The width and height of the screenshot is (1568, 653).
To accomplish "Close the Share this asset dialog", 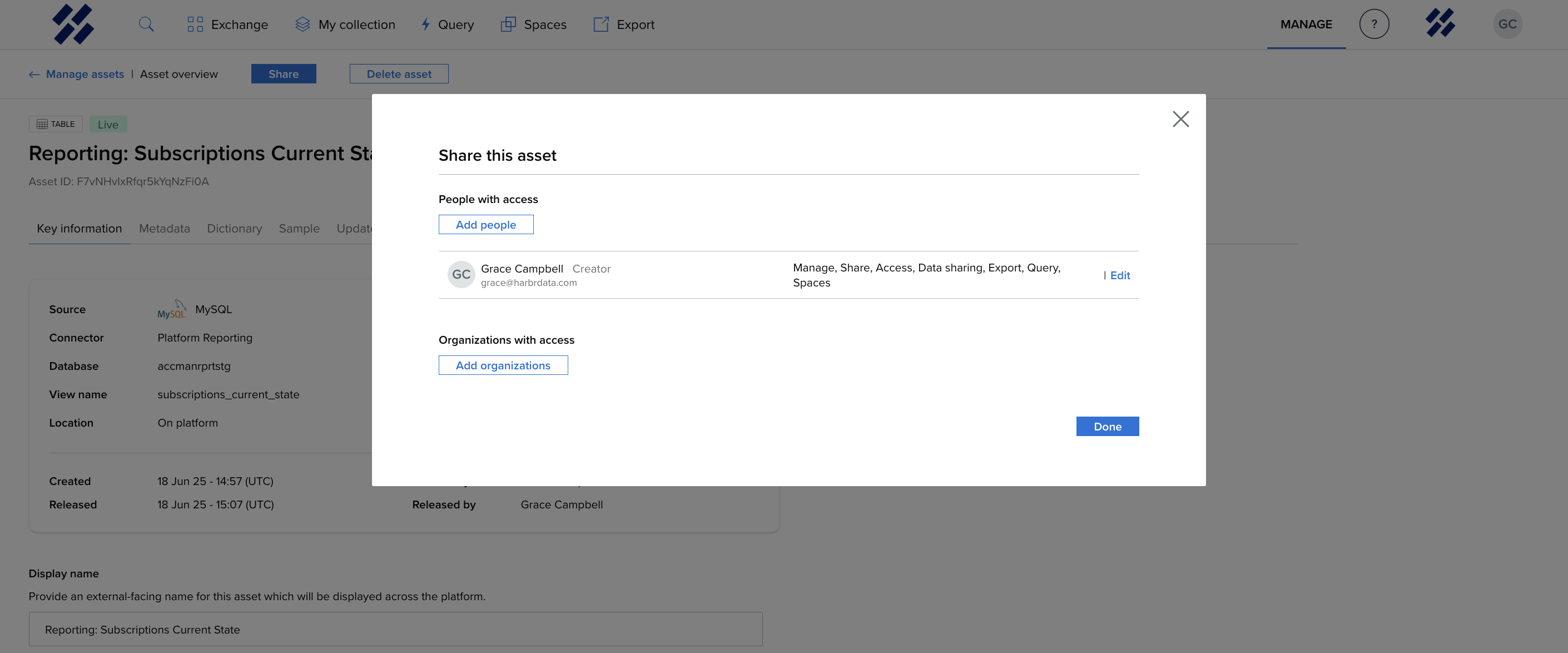I will click(1180, 119).
